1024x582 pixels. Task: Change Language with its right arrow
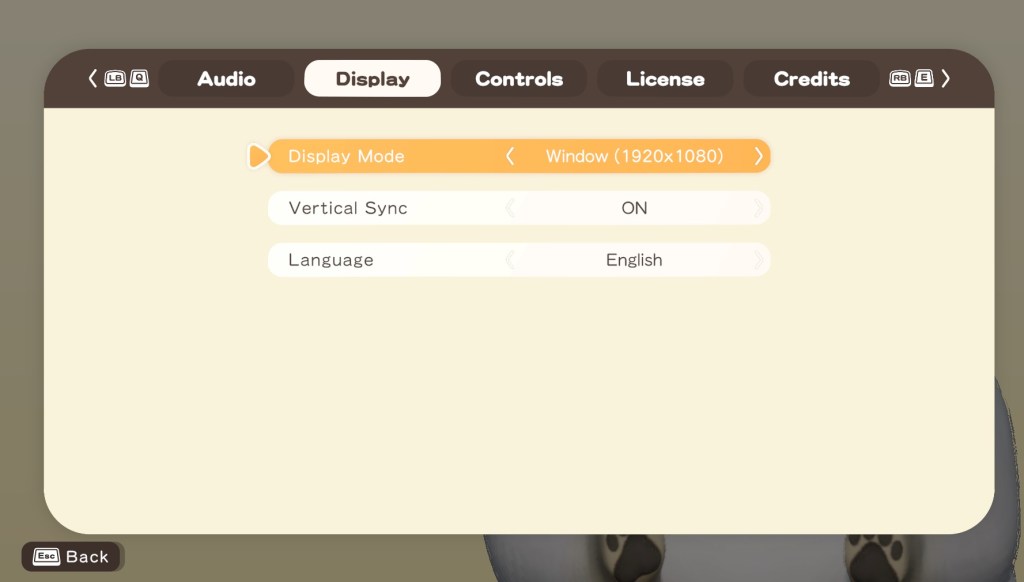(x=758, y=260)
